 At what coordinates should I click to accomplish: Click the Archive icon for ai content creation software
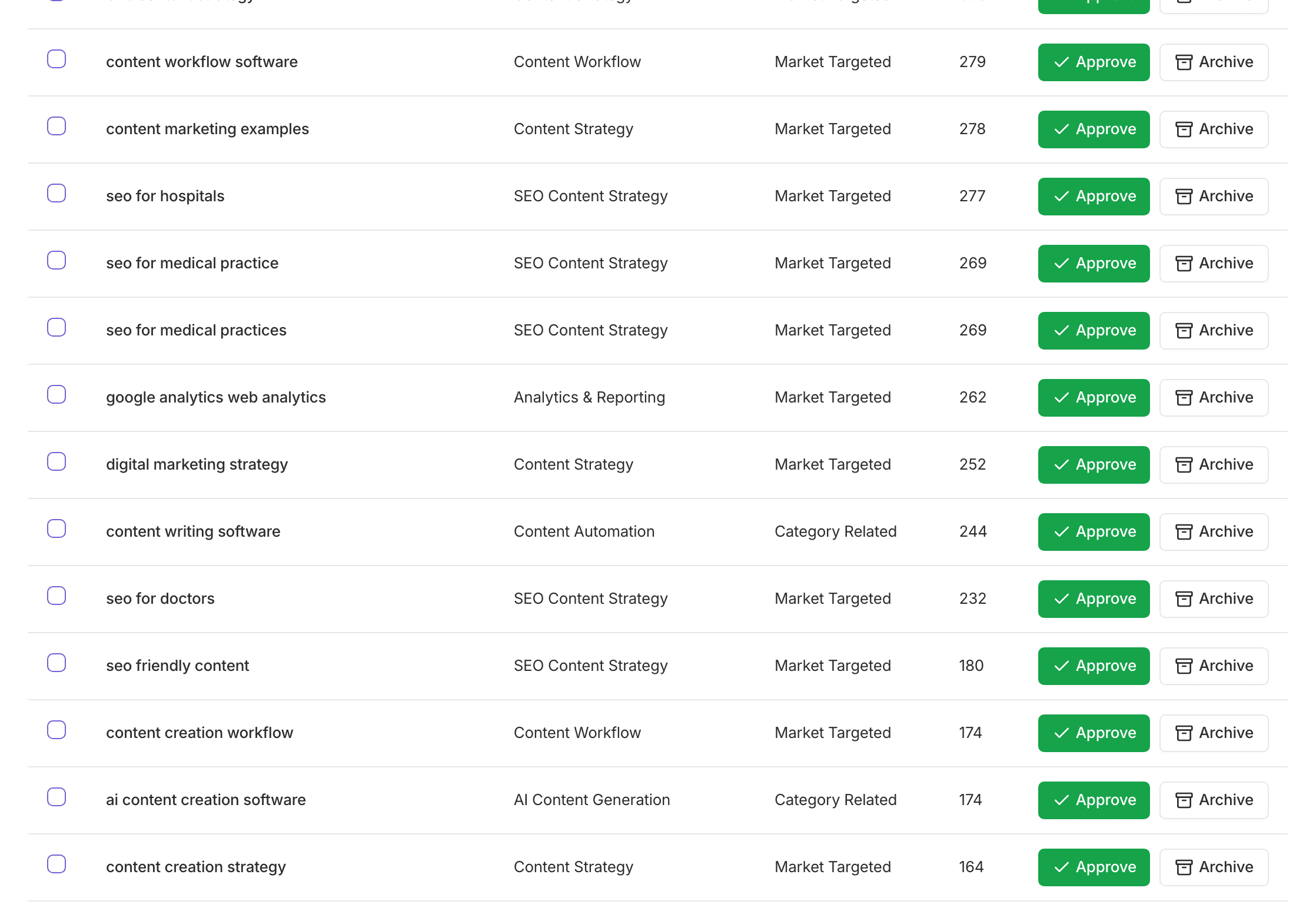coord(1184,800)
